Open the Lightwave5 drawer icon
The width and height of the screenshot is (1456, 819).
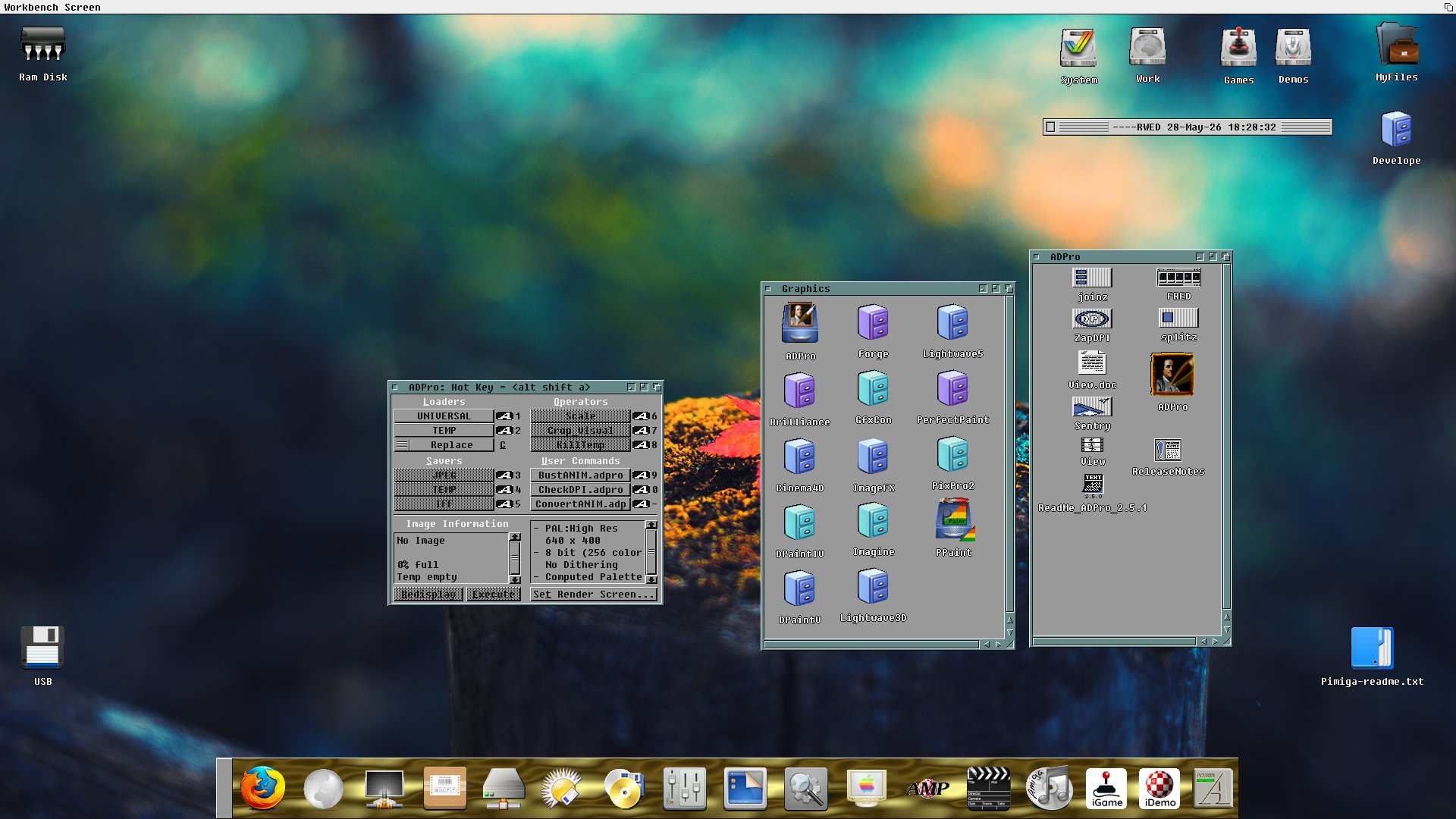(952, 323)
